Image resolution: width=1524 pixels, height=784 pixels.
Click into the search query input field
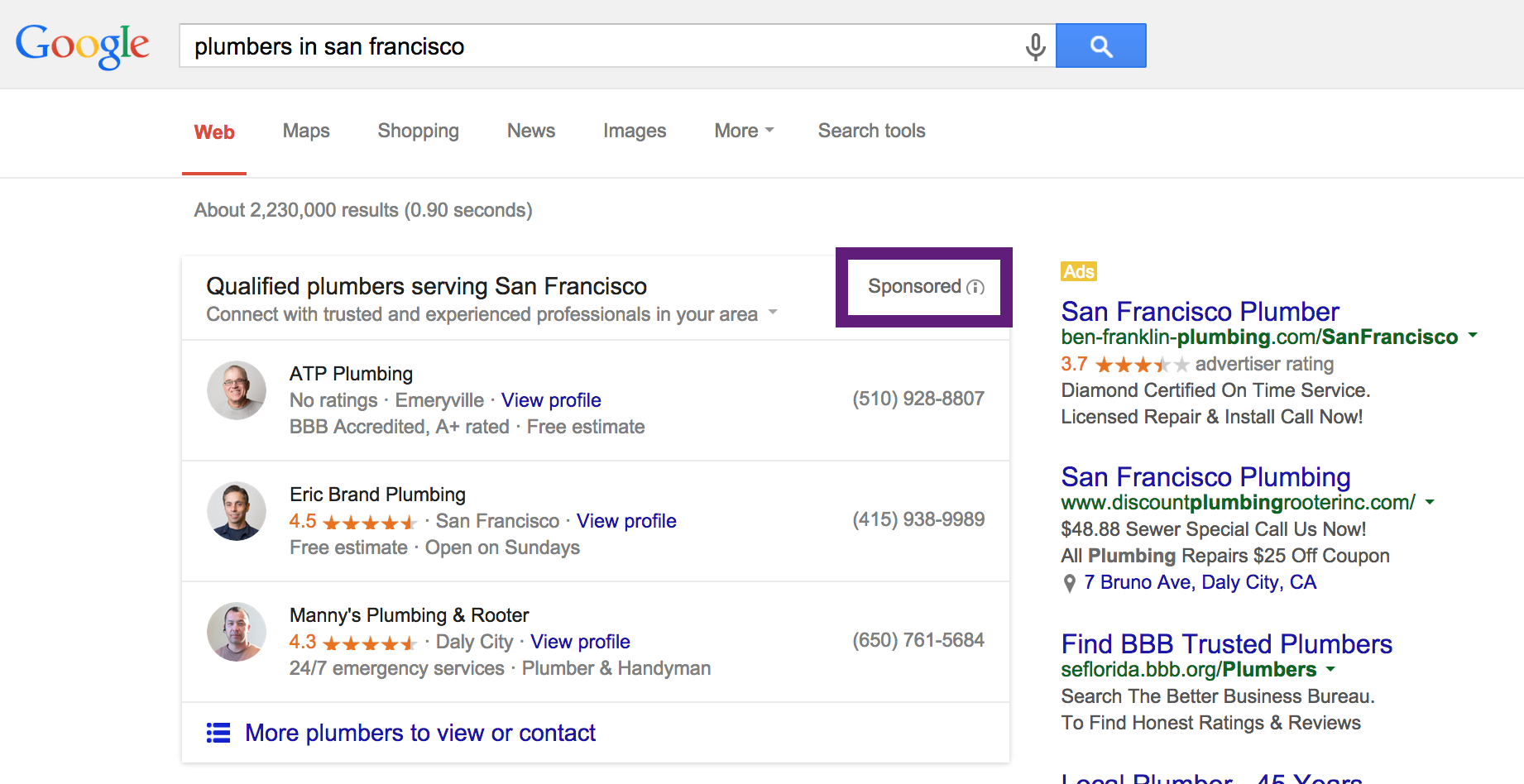(x=596, y=46)
